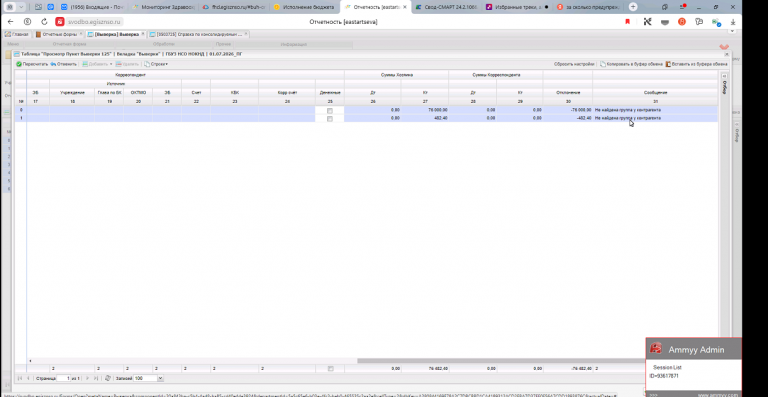The width and height of the screenshot is (768, 397).
Task: Expand the Строки dropdown menu
Action: coord(156,64)
